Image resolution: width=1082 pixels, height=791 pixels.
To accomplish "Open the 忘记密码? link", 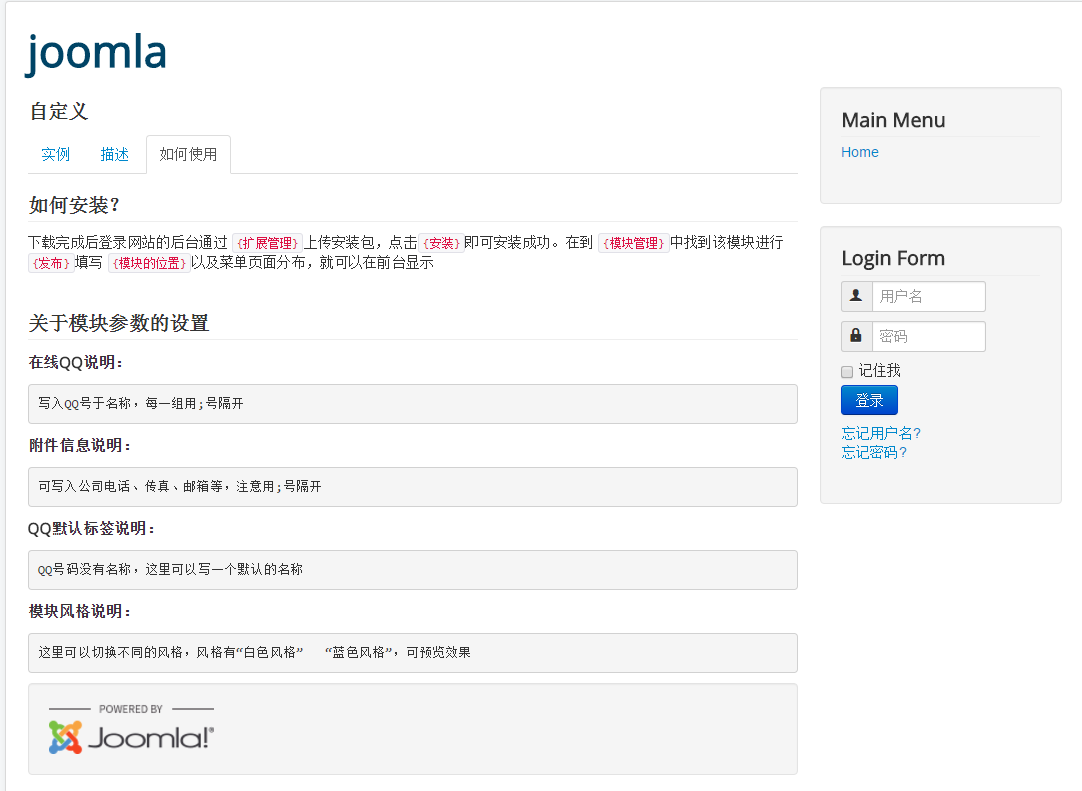I will point(874,452).
